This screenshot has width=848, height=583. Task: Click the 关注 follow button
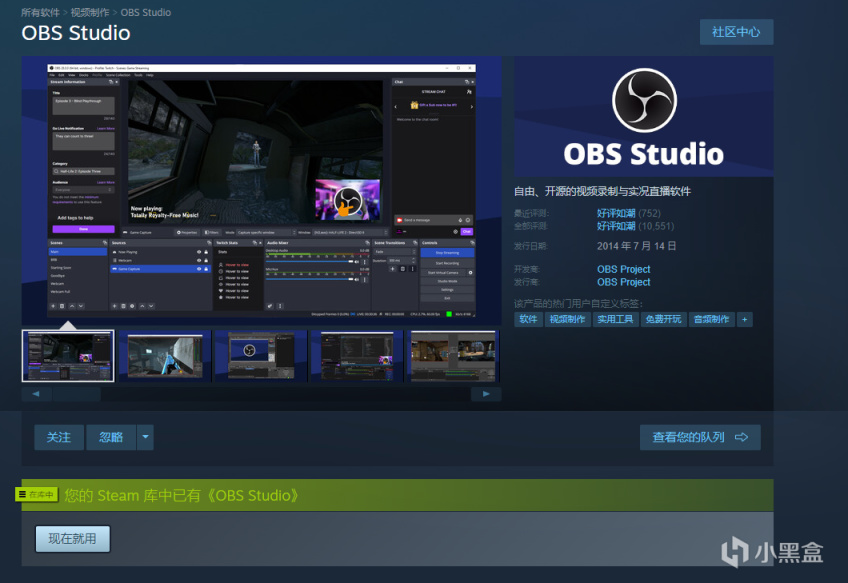[x=59, y=437]
